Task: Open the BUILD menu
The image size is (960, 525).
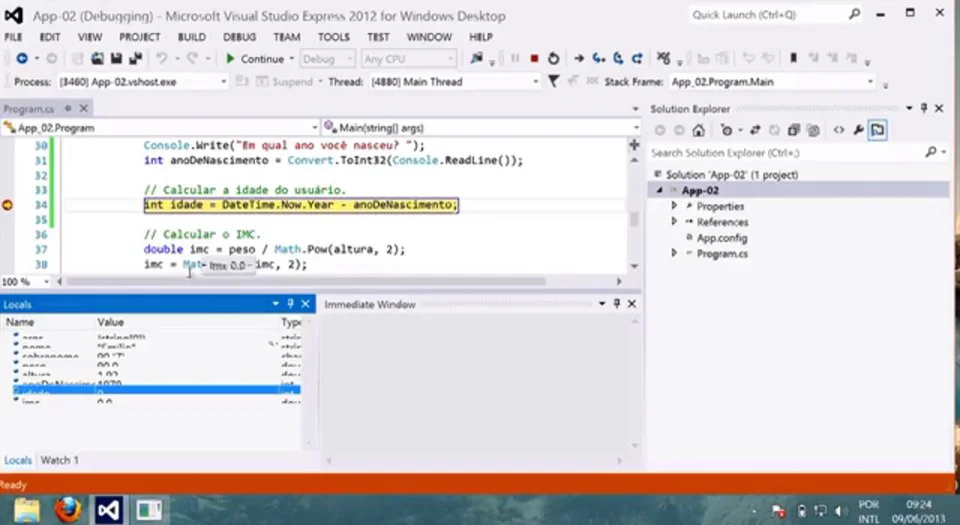Action: pos(192,37)
